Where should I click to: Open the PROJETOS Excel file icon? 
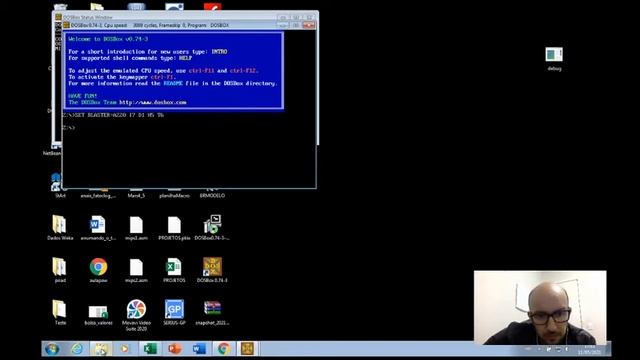[x=174, y=267]
